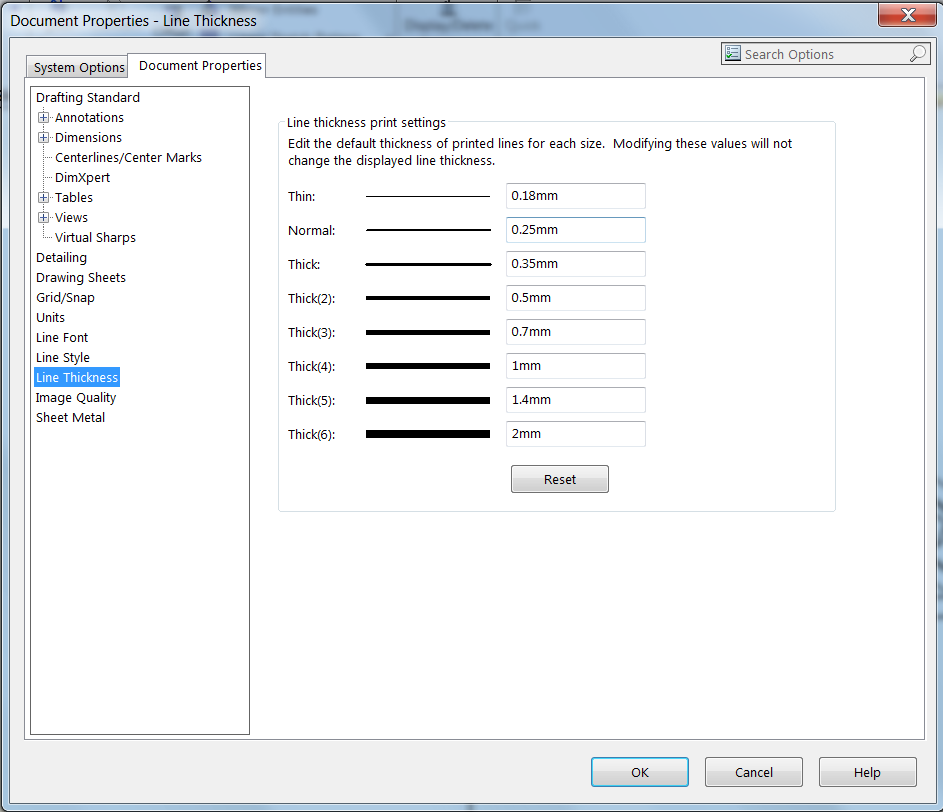Expand the Annotations tree node
943x812 pixels.
(43, 117)
